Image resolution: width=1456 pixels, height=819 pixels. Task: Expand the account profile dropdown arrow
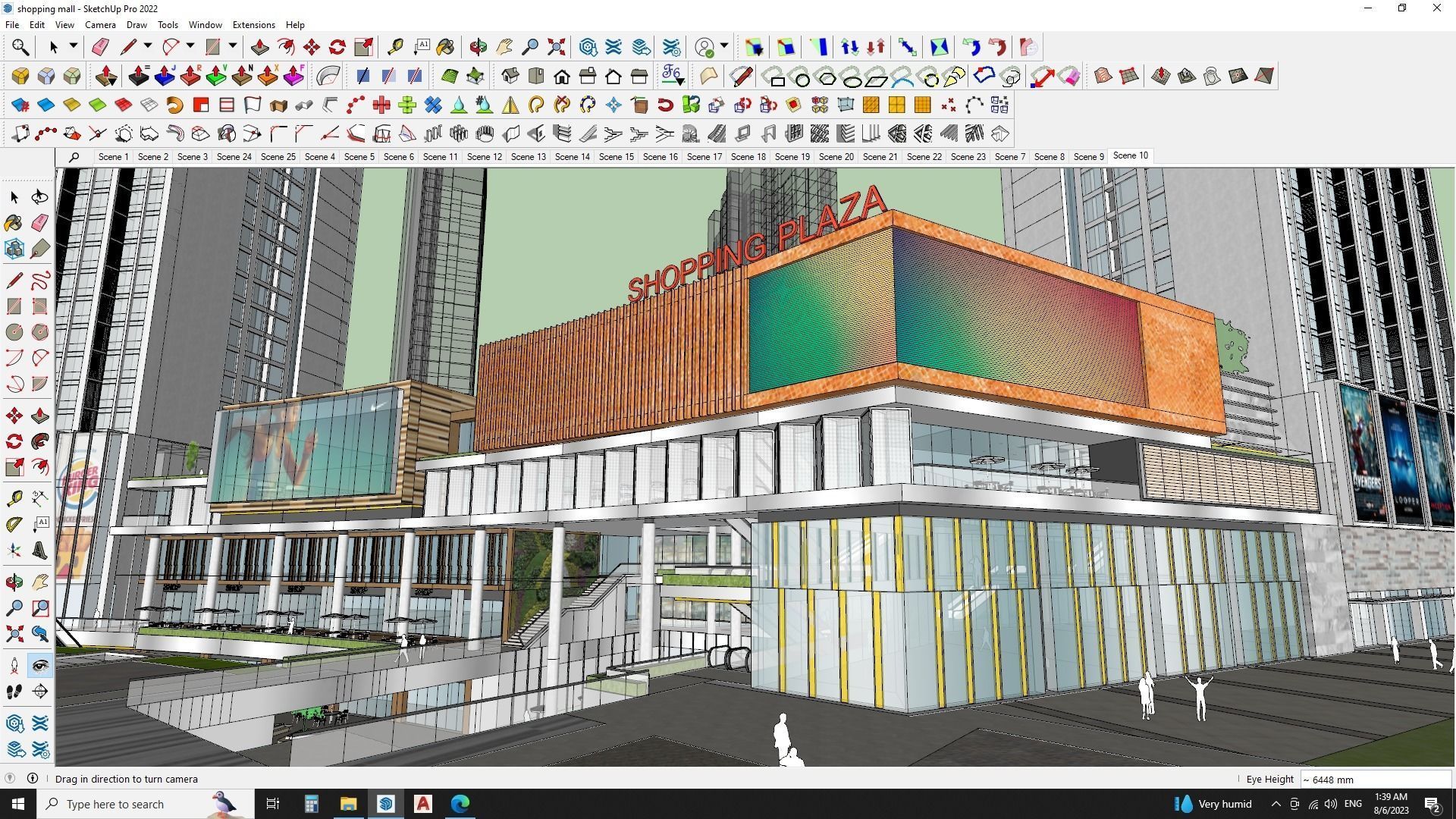(724, 46)
